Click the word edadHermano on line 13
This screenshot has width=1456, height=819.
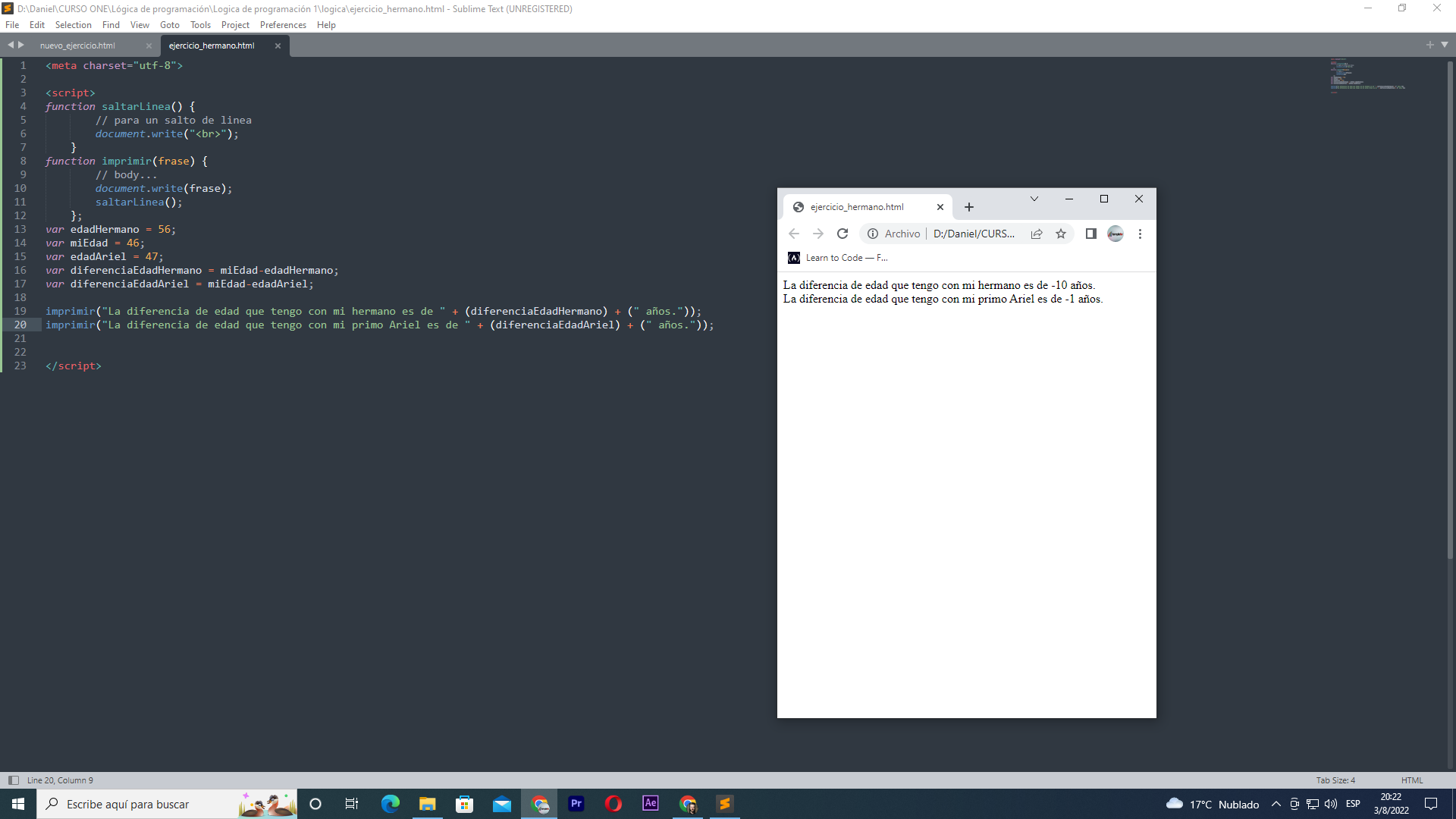pos(105,229)
